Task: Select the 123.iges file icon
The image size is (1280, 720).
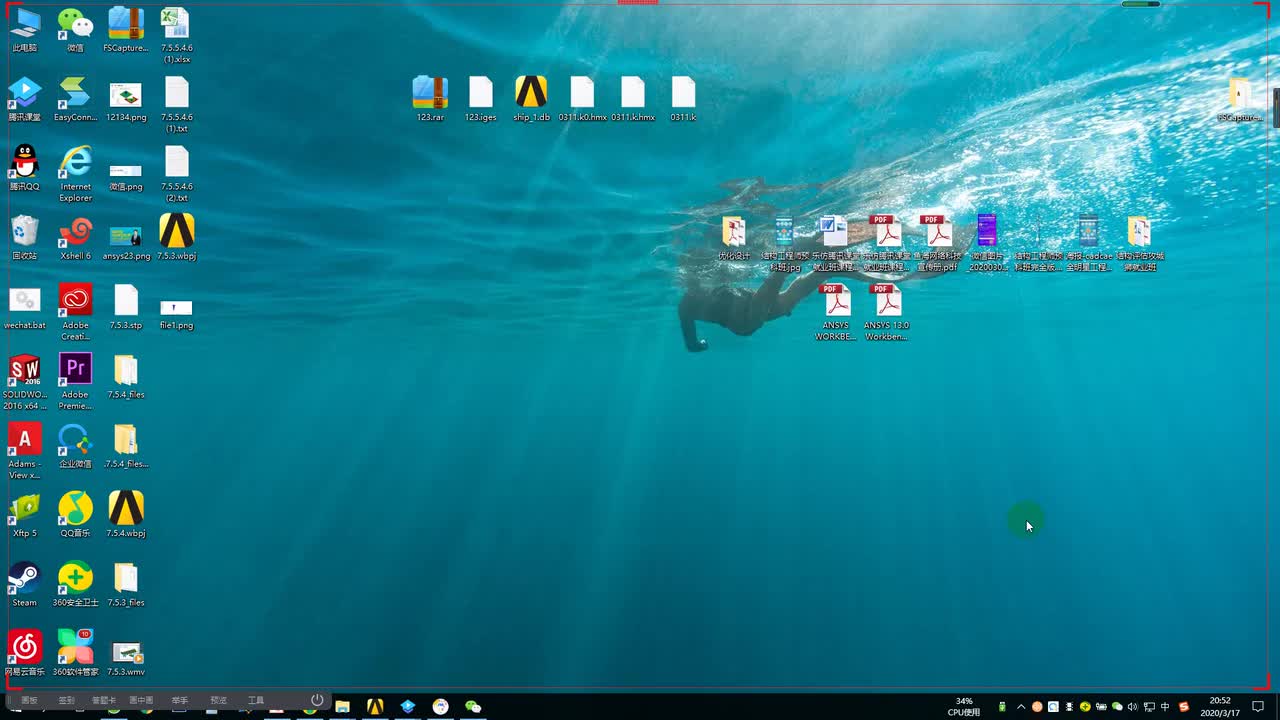Action: [x=481, y=98]
